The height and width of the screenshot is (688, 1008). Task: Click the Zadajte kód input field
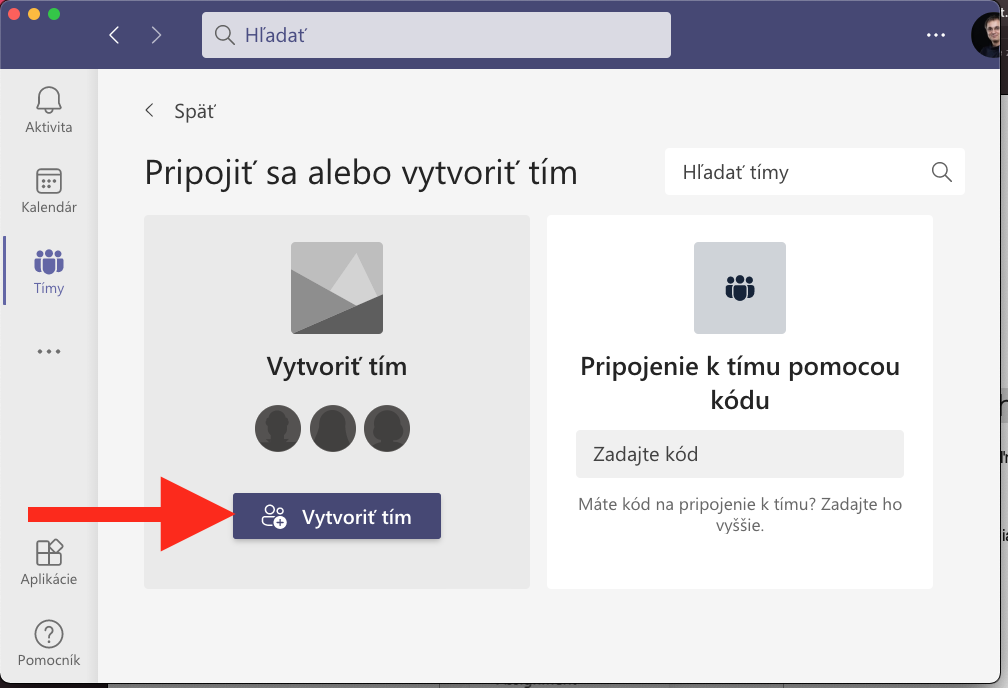point(739,454)
